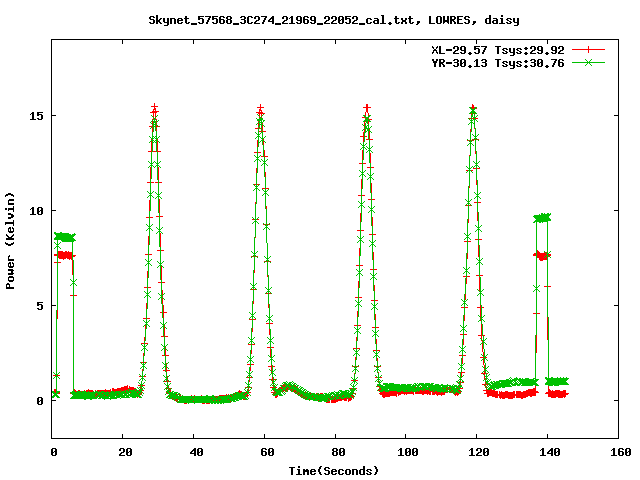
Task: Click the peak of the pulse near 119 seconds
Action: (x=473, y=108)
